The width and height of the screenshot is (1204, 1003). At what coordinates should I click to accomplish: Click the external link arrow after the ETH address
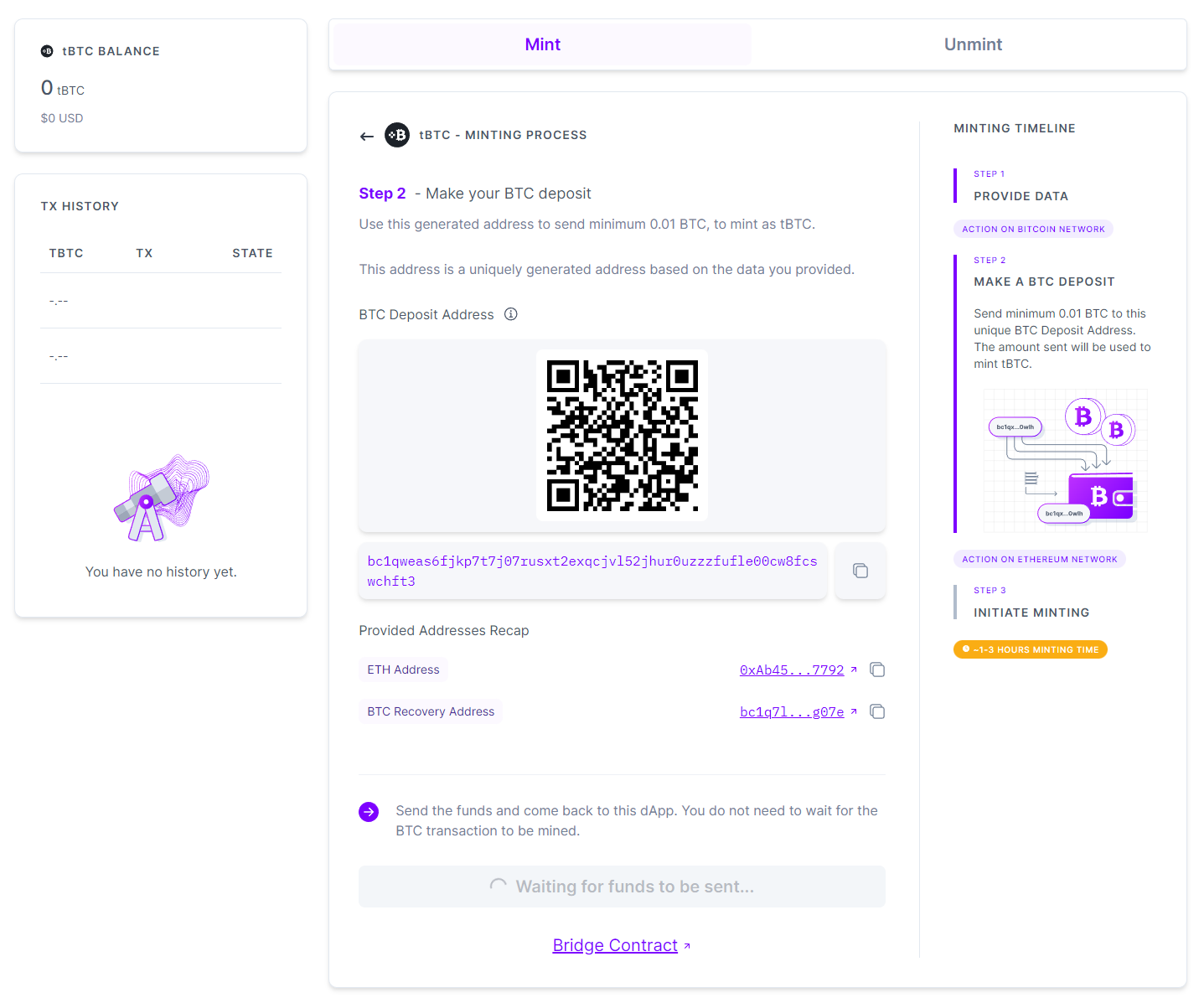855,670
